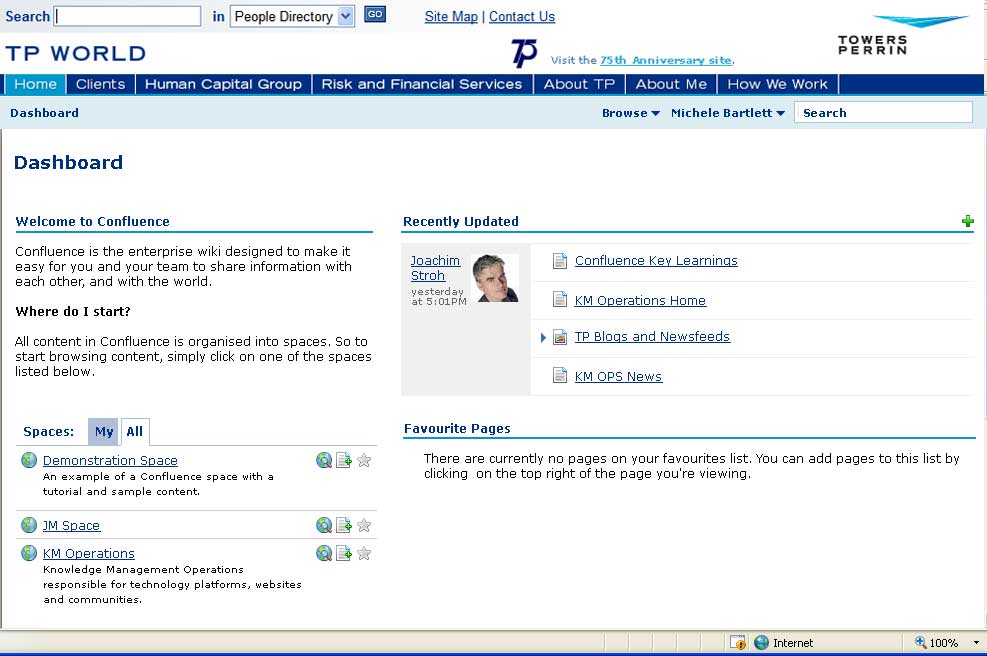987x656 pixels.
Task: Focus the top Search text field
Action: coord(128,16)
